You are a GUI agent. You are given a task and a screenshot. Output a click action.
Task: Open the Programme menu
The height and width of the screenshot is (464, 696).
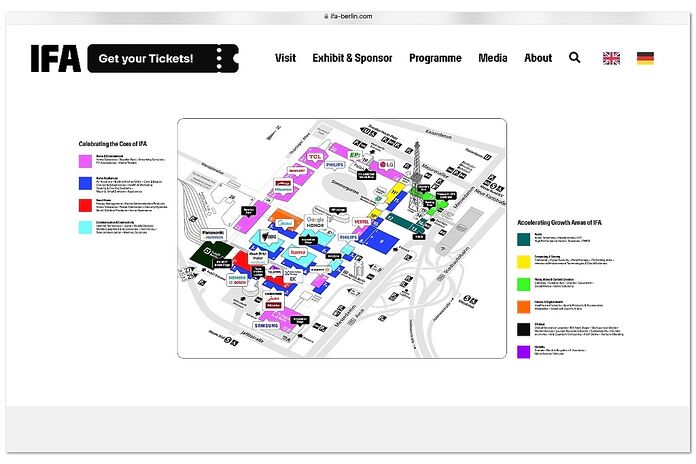tap(435, 58)
